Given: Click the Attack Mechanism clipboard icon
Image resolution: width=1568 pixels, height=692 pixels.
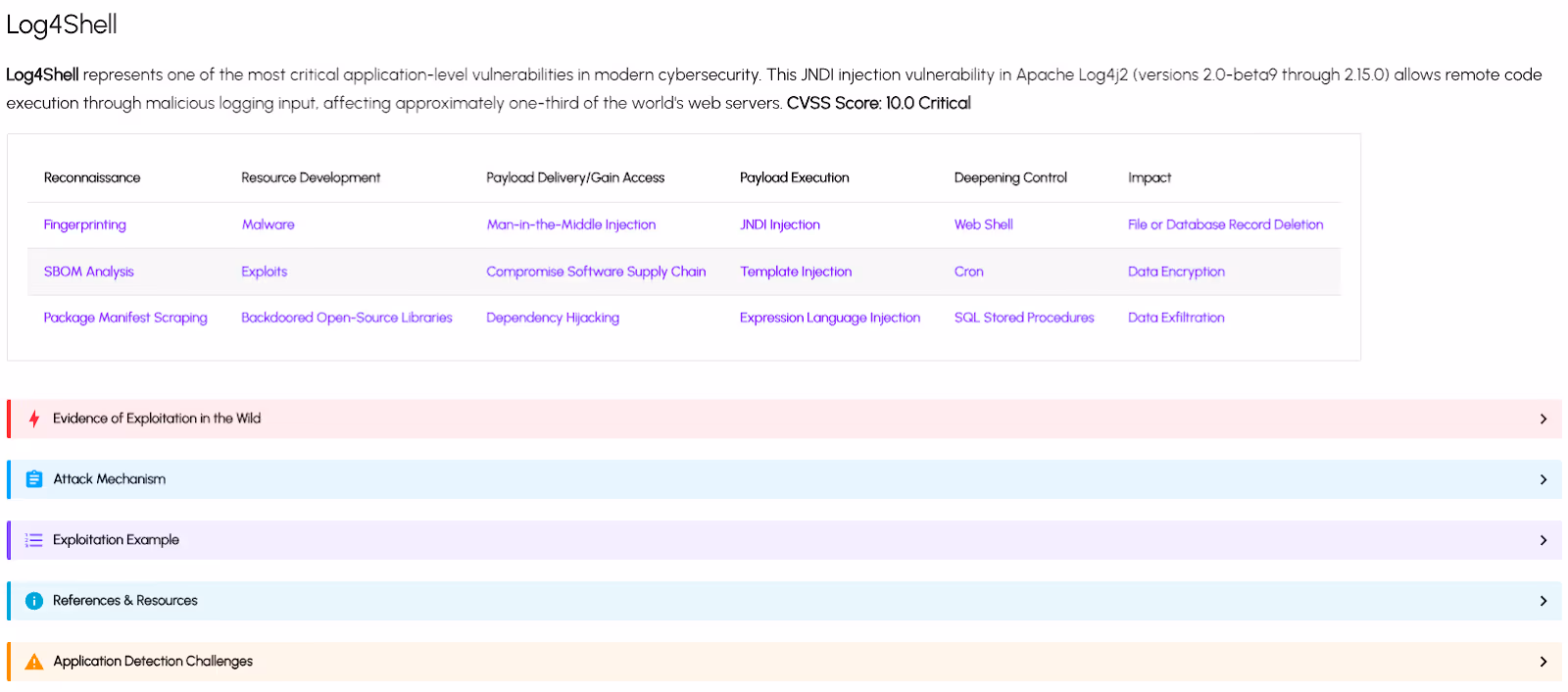Looking at the screenshot, I should coord(34,479).
